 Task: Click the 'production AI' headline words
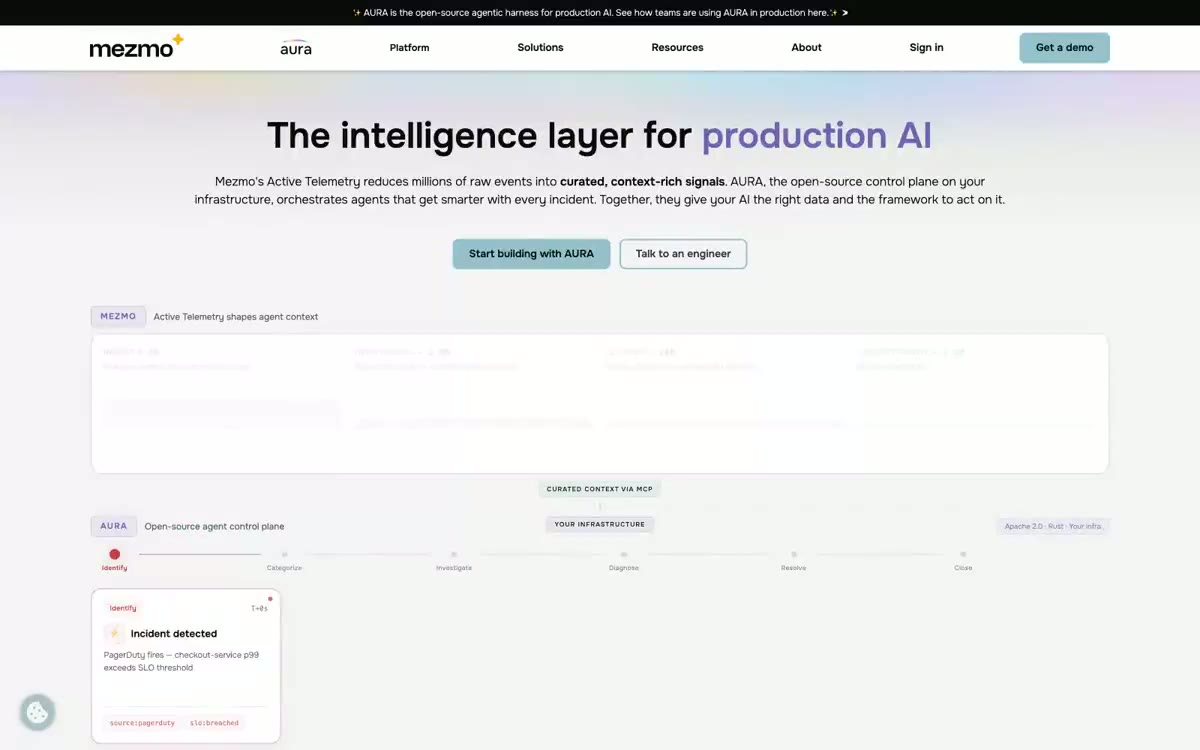[816, 135]
